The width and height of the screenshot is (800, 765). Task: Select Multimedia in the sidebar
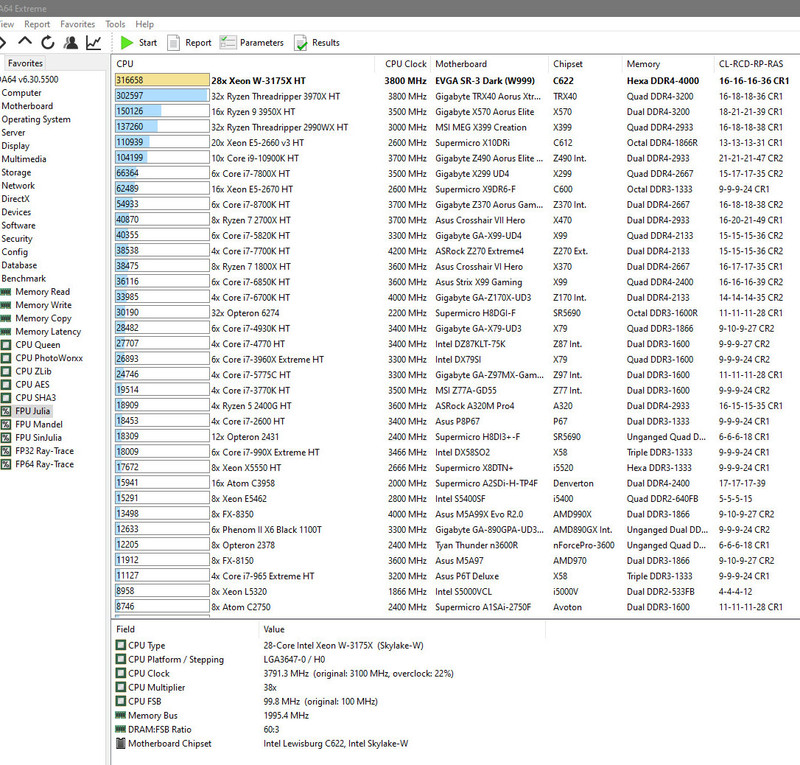point(23,159)
